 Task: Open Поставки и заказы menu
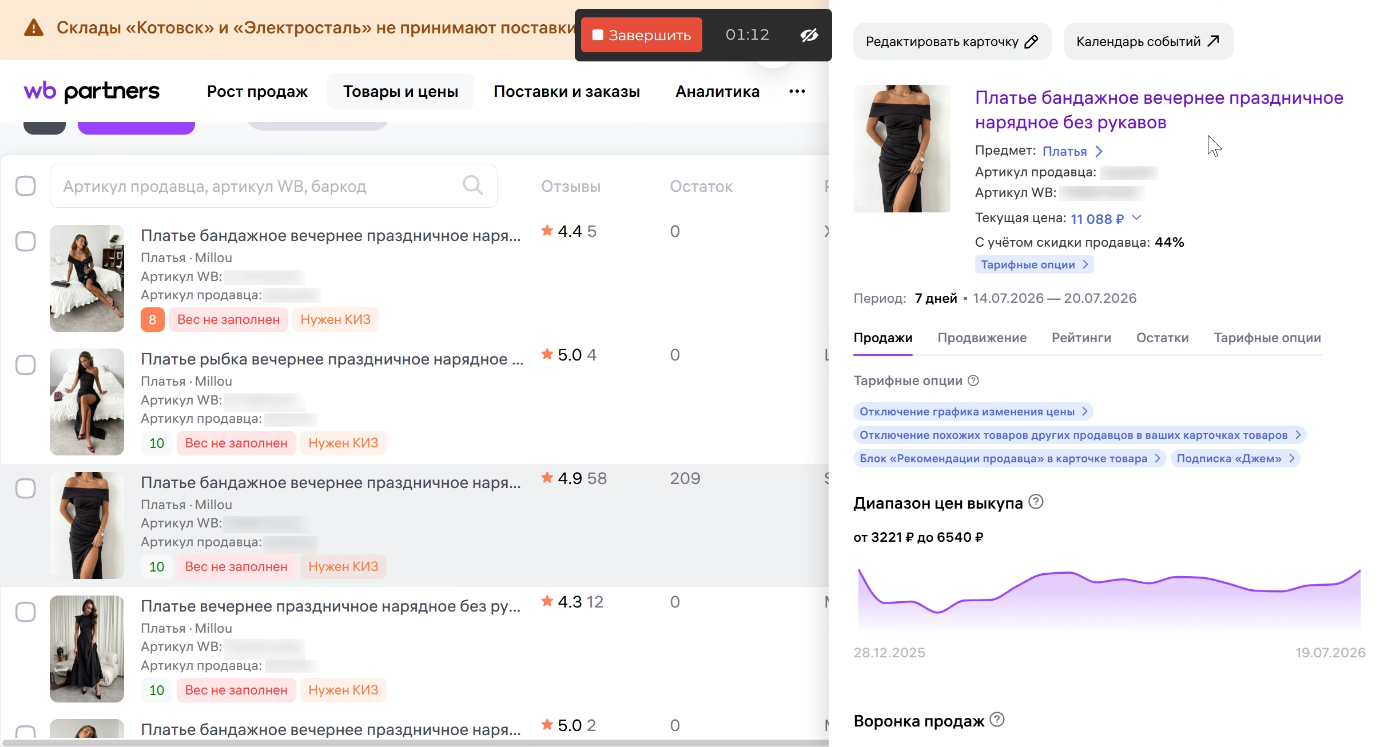[x=567, y=92]
